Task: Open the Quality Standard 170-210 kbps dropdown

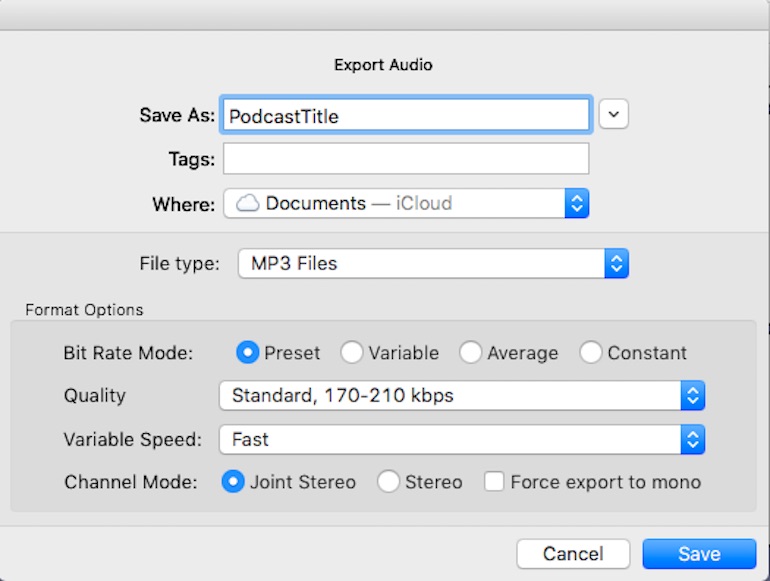Action: pos(462,395)
